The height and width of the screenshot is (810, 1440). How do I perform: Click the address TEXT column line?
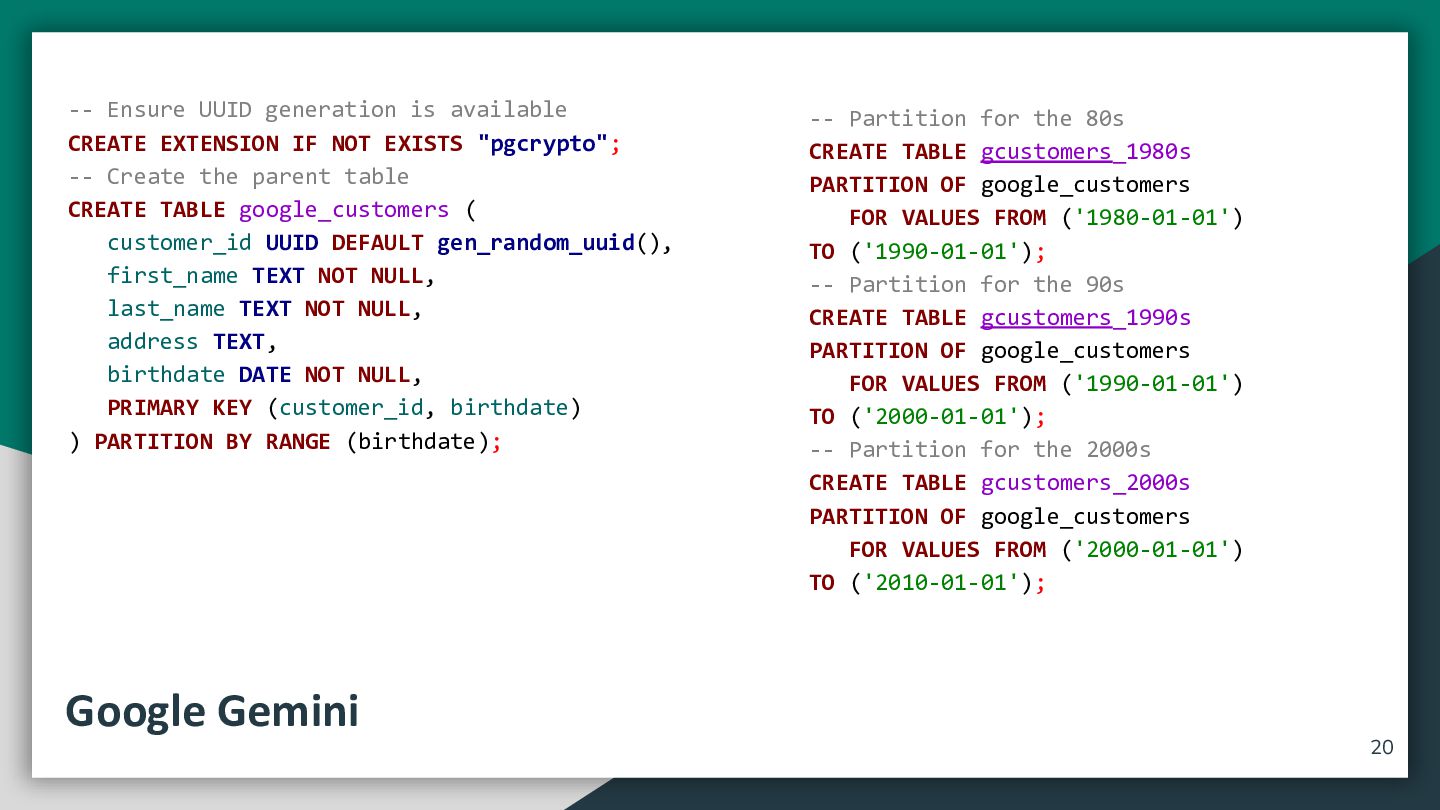click(192, 342)
